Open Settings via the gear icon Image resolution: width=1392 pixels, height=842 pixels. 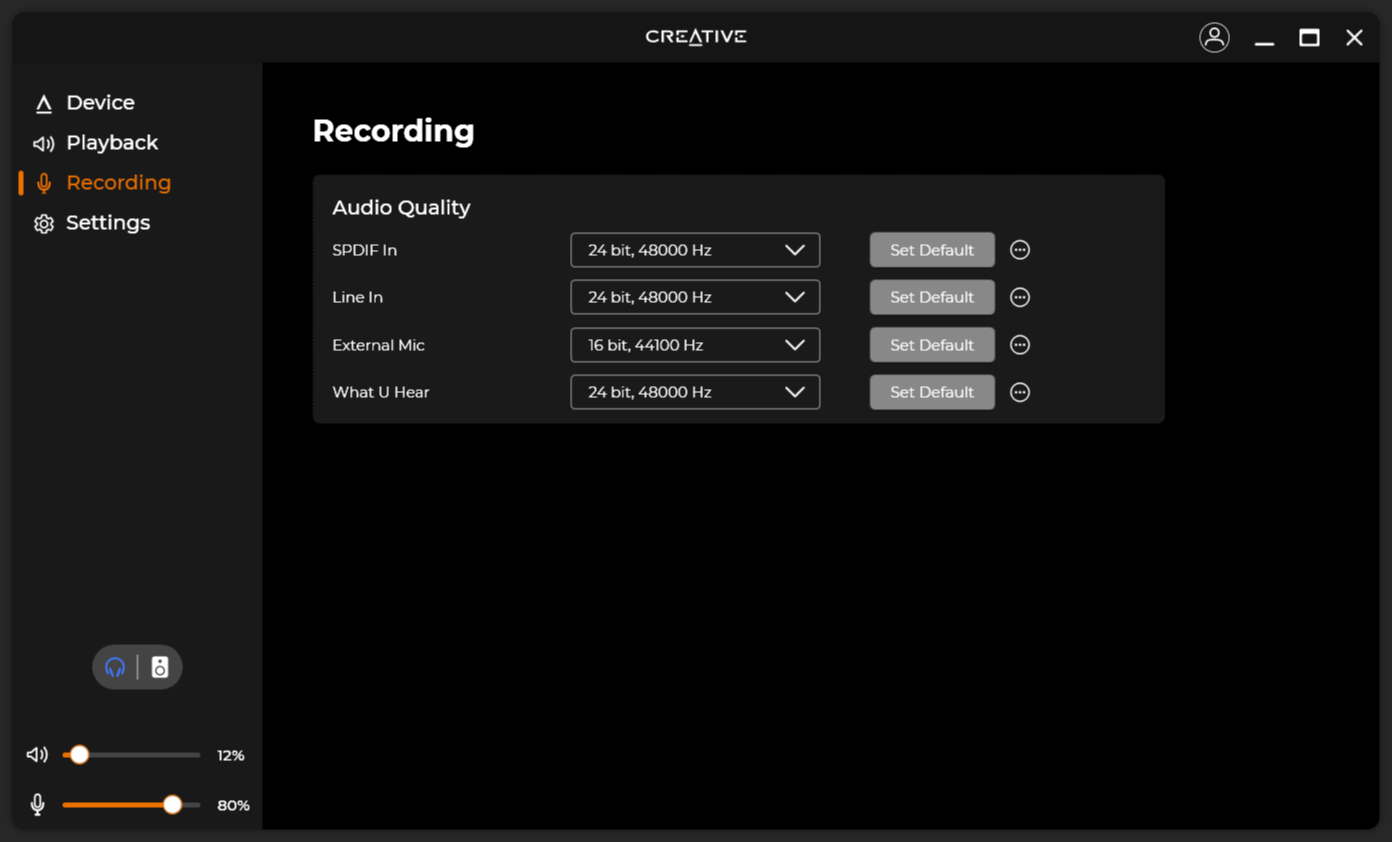pos(44,223)
